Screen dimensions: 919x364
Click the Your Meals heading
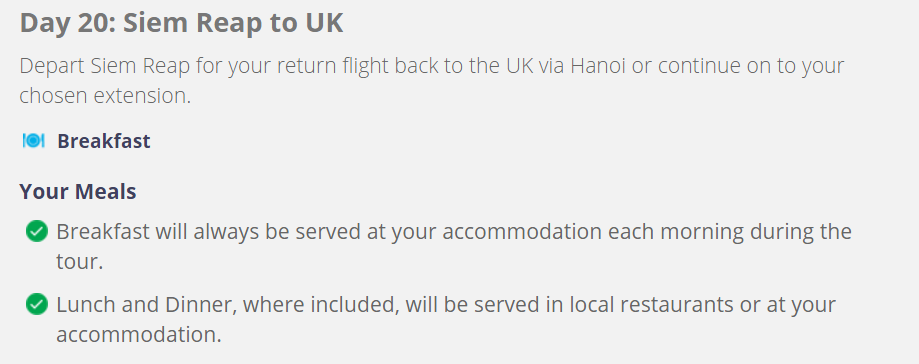coord(78,192)
